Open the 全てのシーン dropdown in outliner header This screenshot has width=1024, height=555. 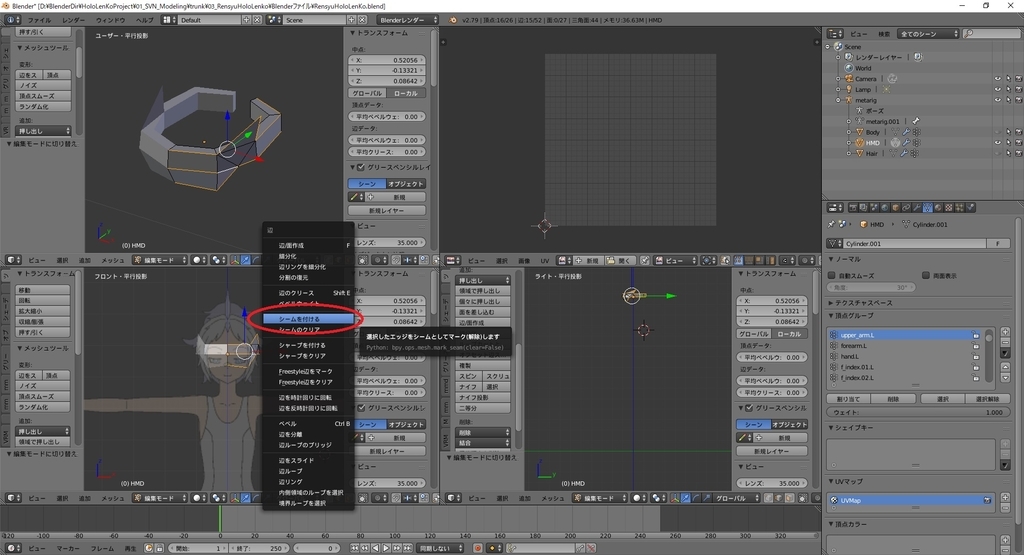929,33
